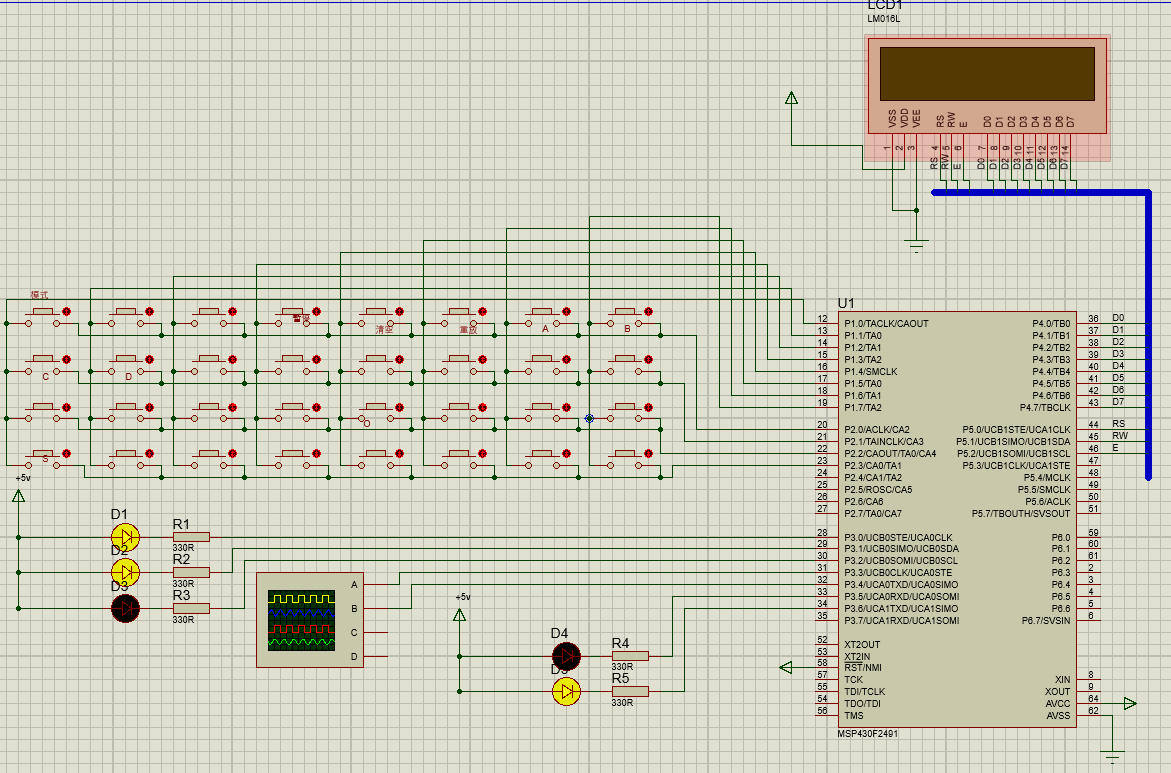Click oscilloscope channel B pin

pyautogui.click(x=376, y=609)
